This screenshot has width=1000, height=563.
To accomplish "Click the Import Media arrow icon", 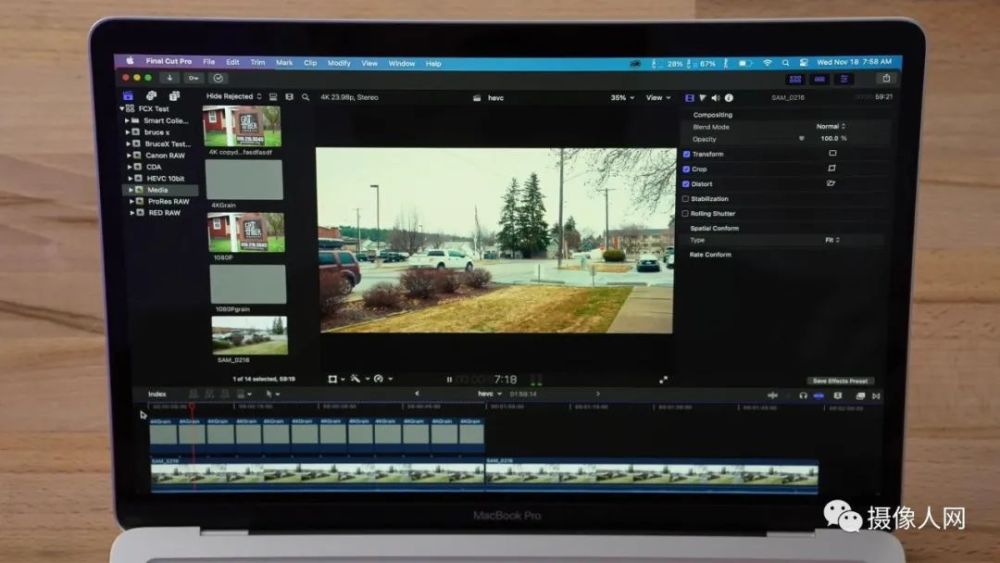I will [170, 78].
